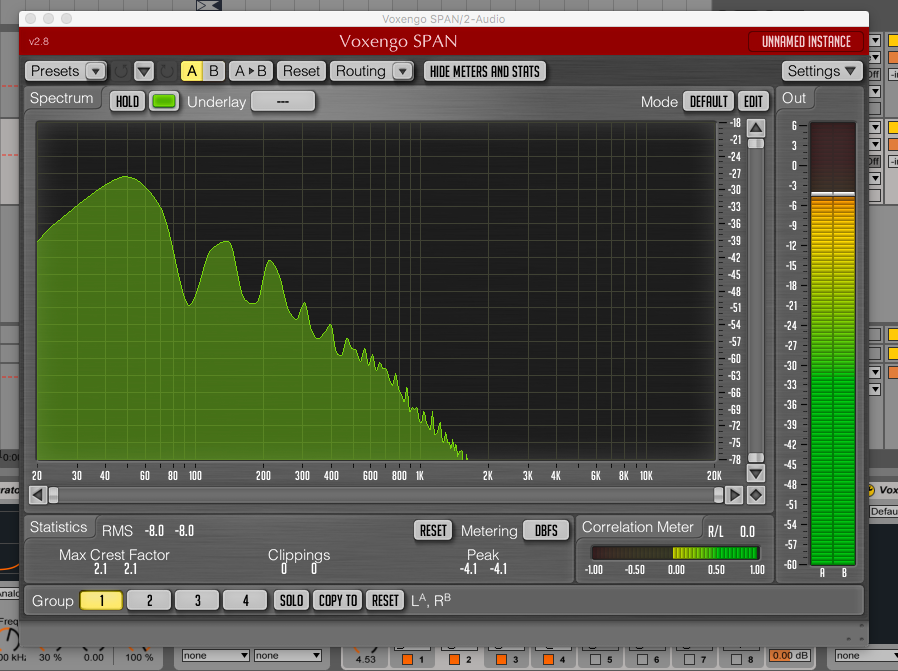Open the undo history dropdown arrow

coord(144,72)
